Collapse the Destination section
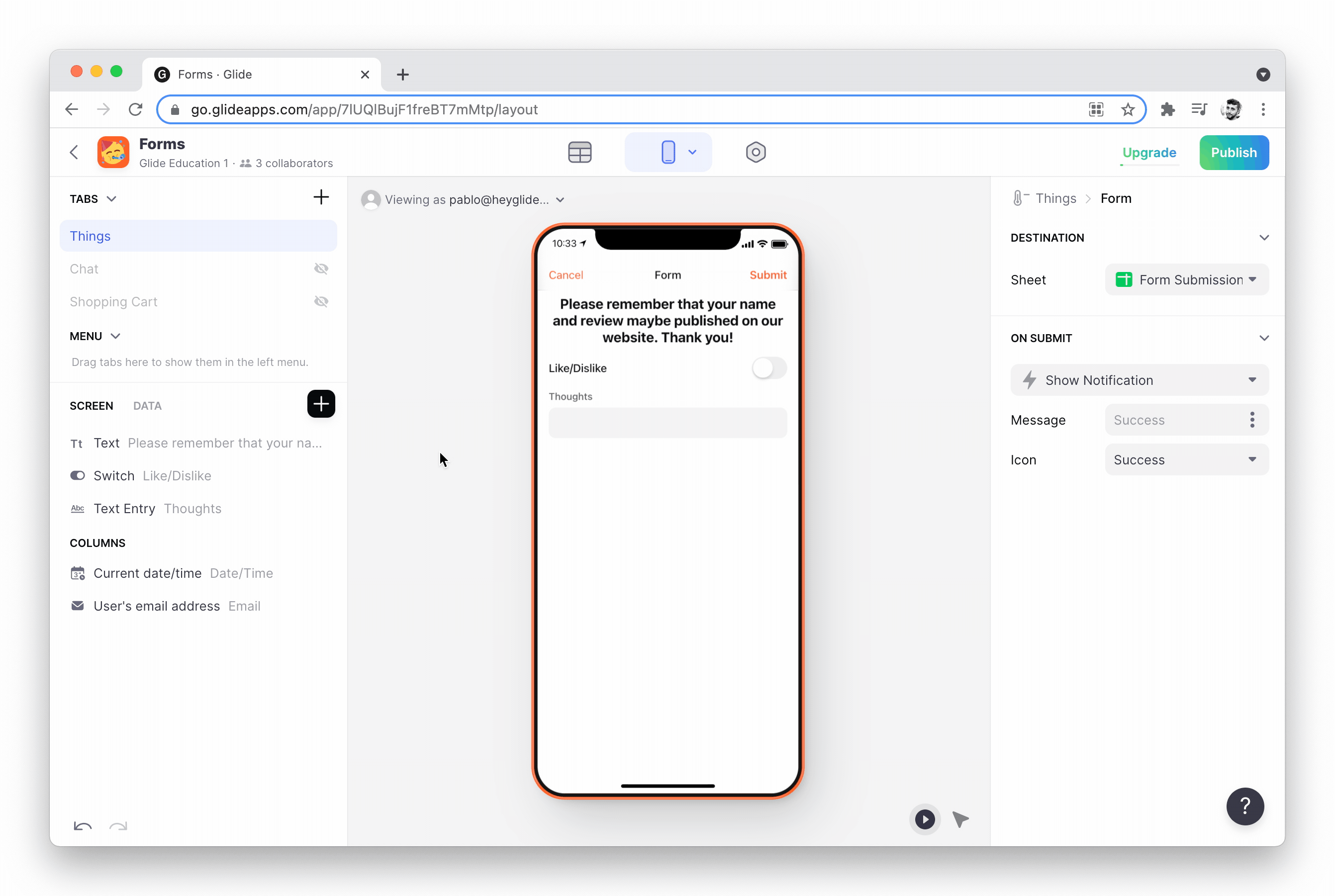This screenshot has width=1335, height=896. tap(1263, 238)
